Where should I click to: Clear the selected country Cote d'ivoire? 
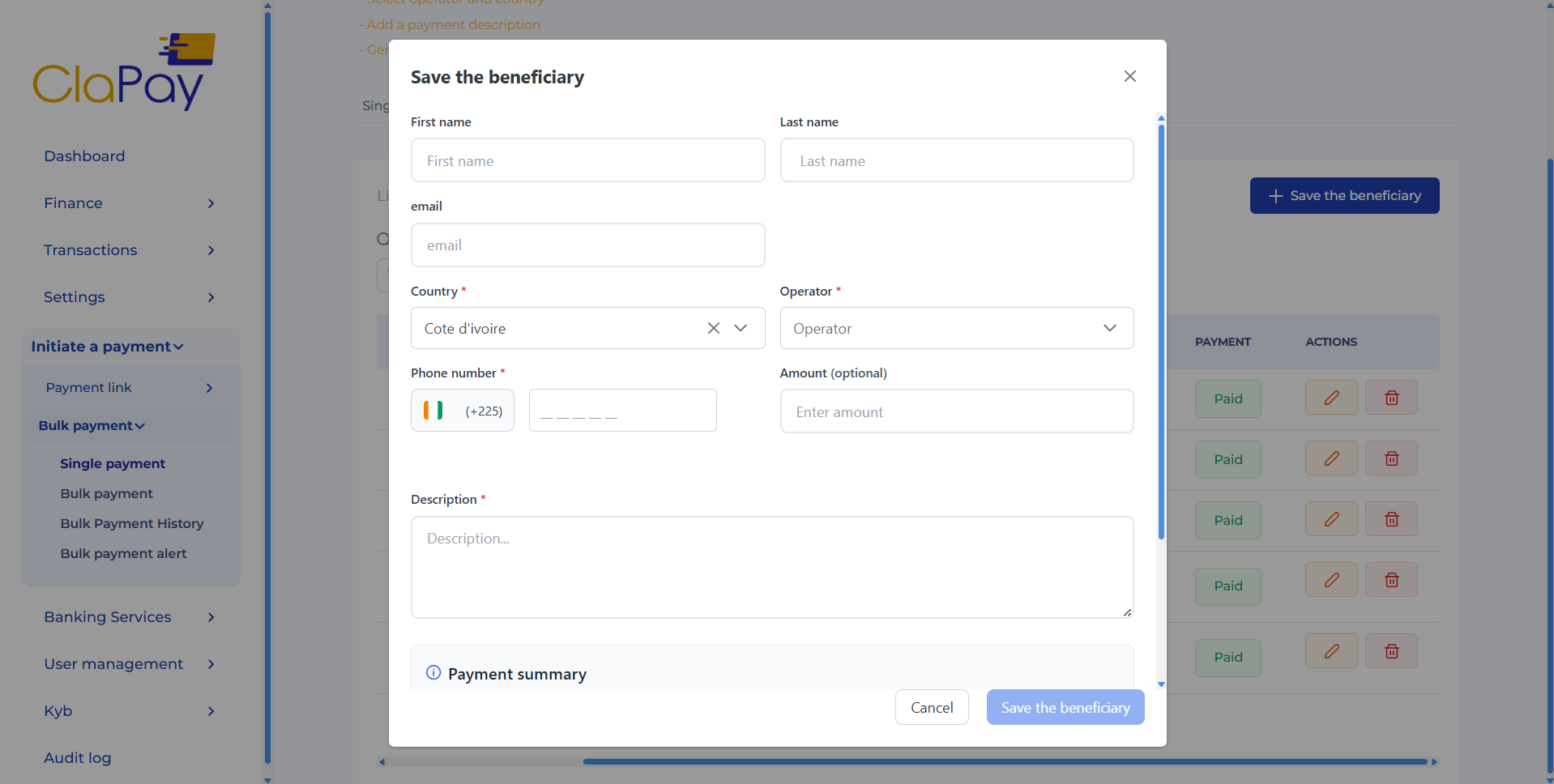tap(713, 328)
